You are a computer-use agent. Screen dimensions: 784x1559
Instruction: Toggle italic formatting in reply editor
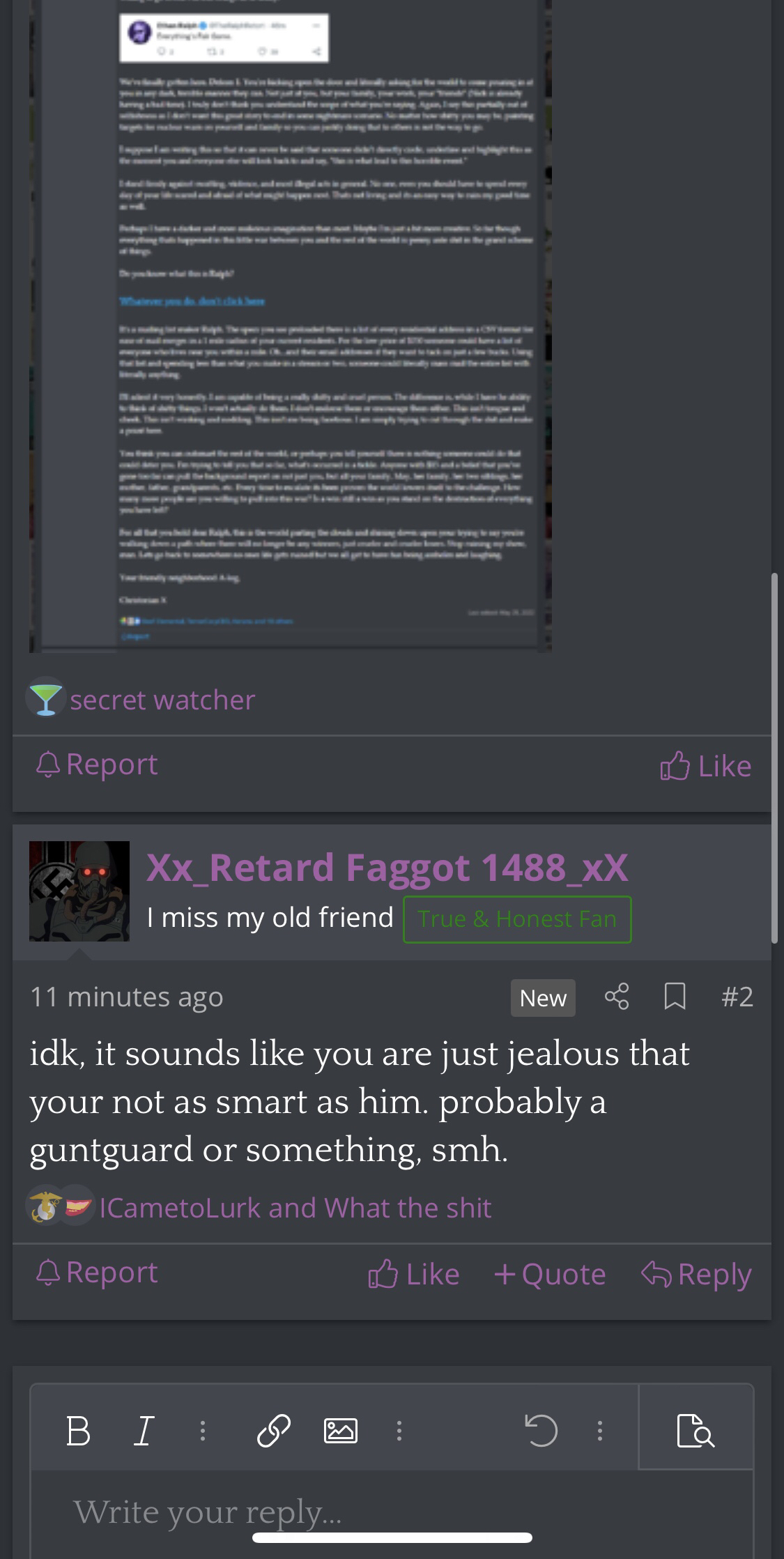[143, 1431]
